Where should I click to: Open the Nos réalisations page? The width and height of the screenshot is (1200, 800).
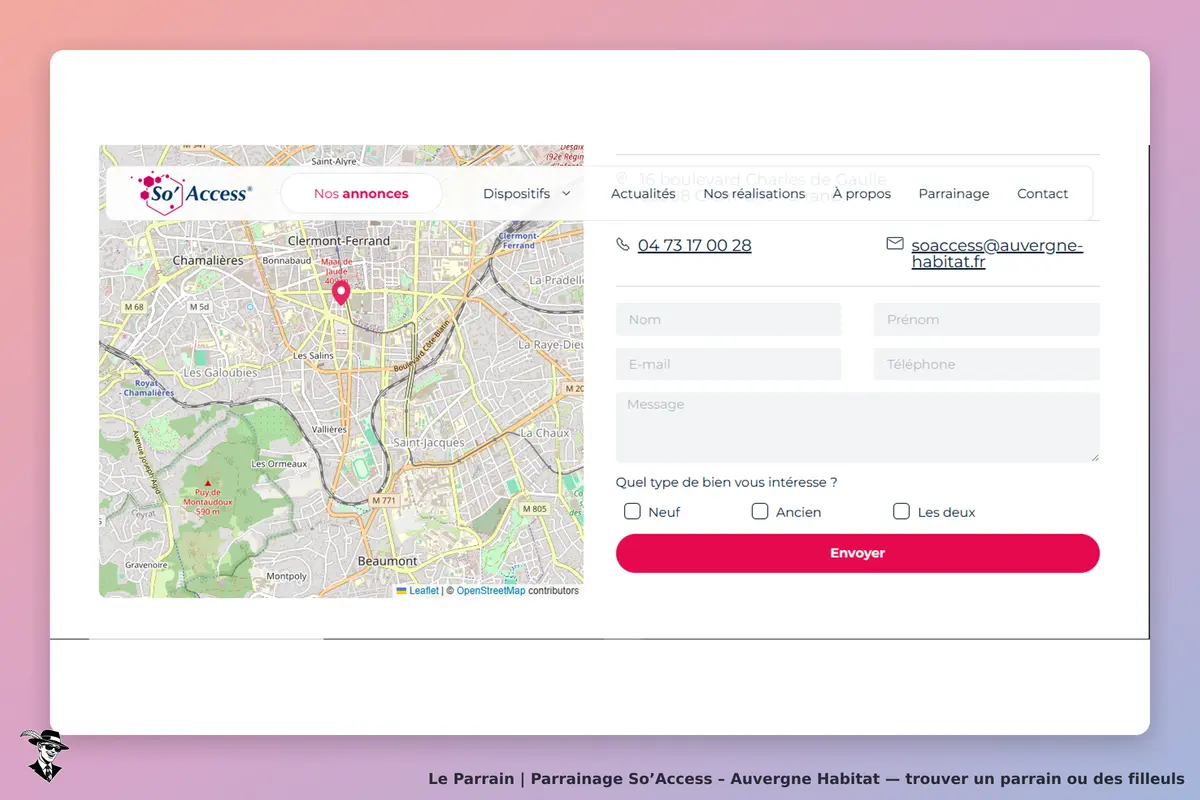754,194
